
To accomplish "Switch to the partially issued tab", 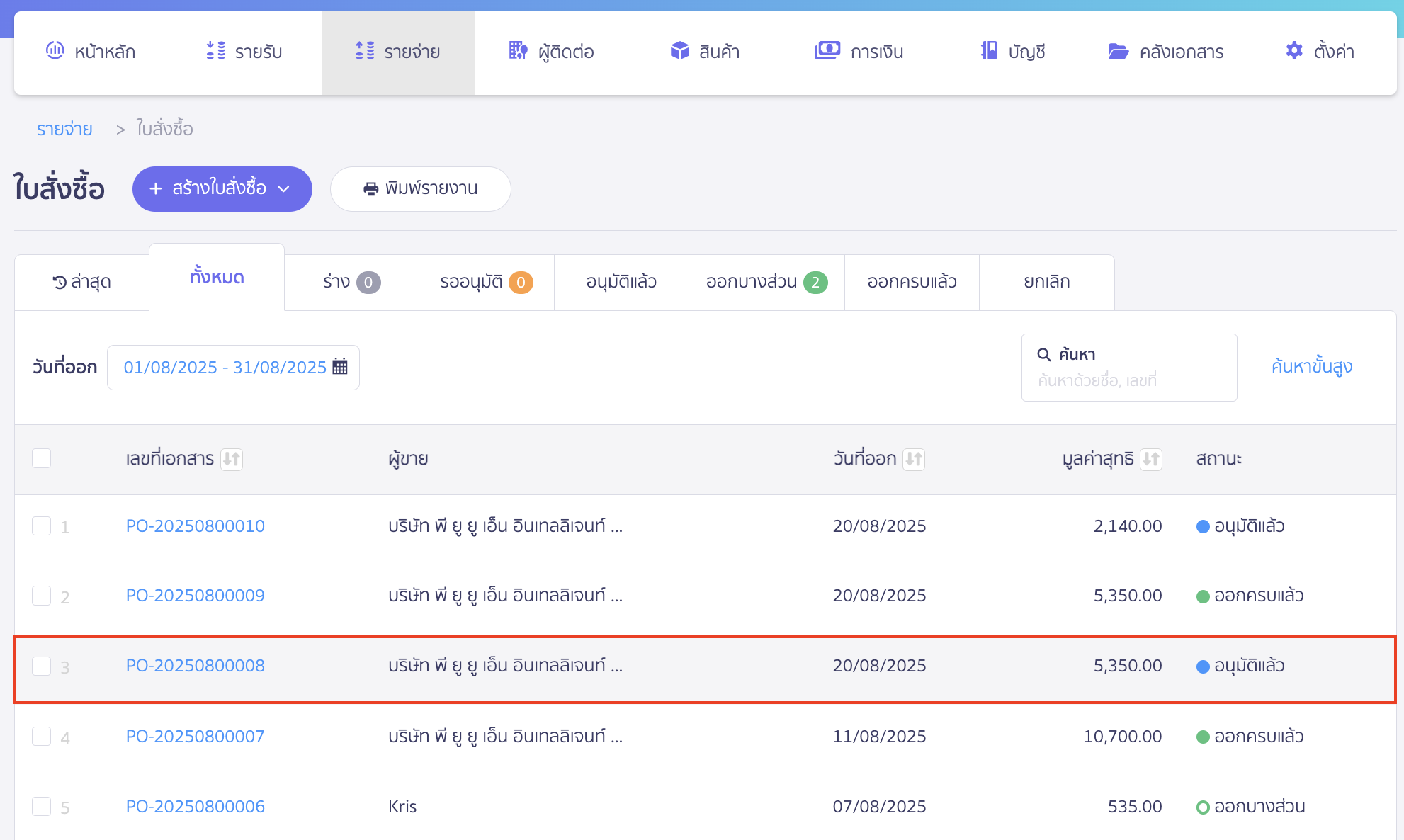I will pyautogui.click(x=766, y=282).
